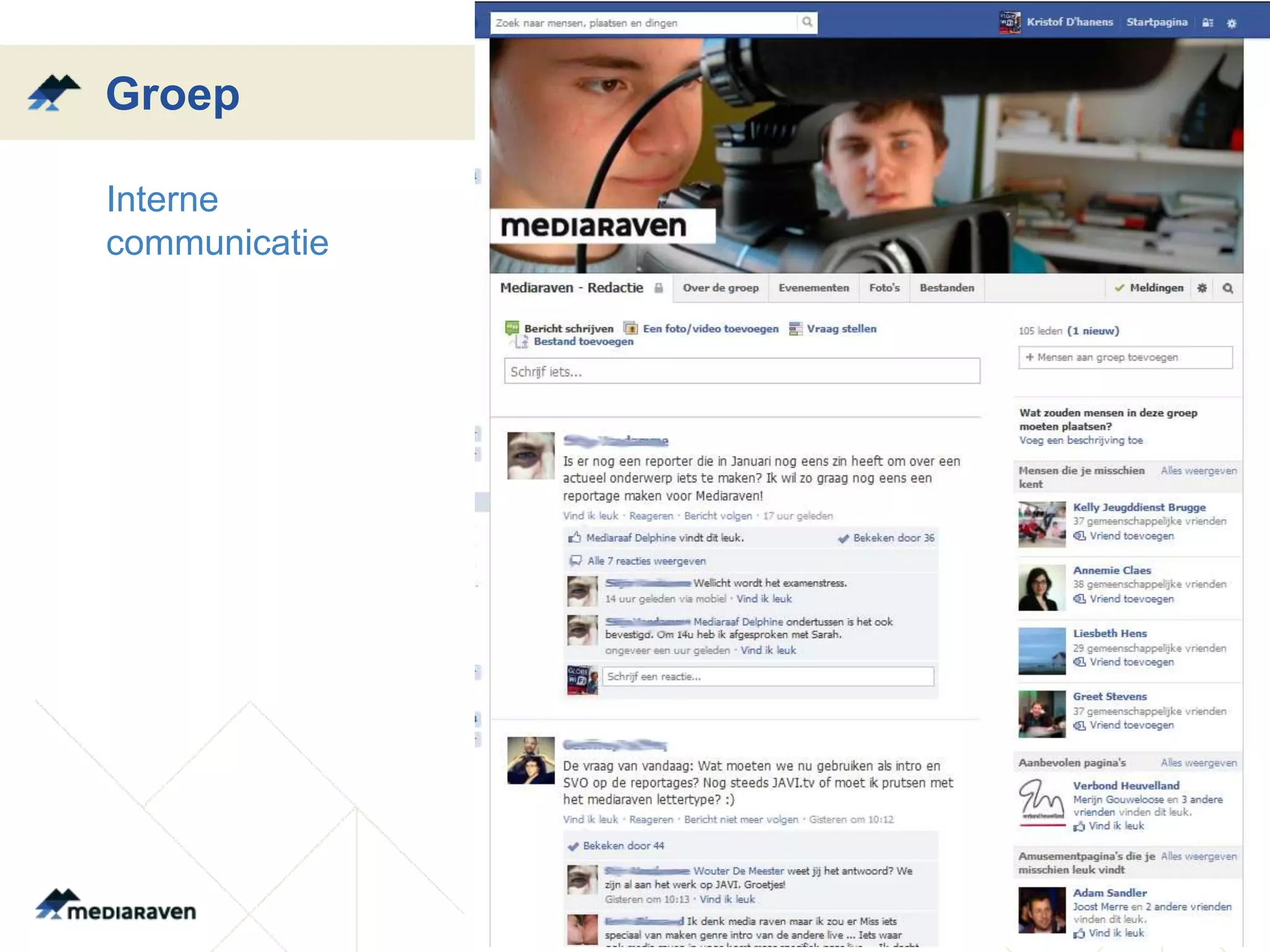
Task: Like the Verbond Heuvelland page
Action: (x=1116, y=826)
